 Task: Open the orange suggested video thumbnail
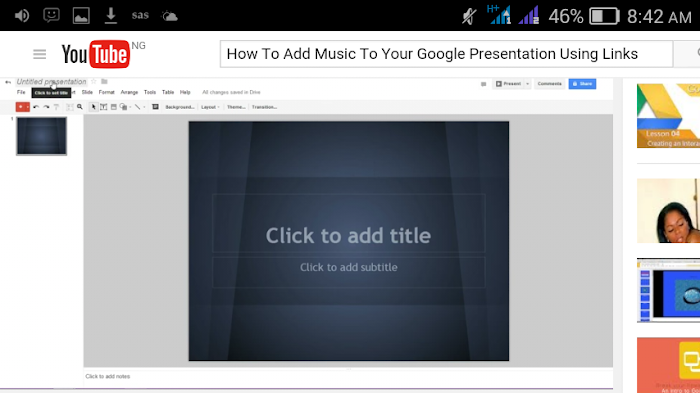668,365
